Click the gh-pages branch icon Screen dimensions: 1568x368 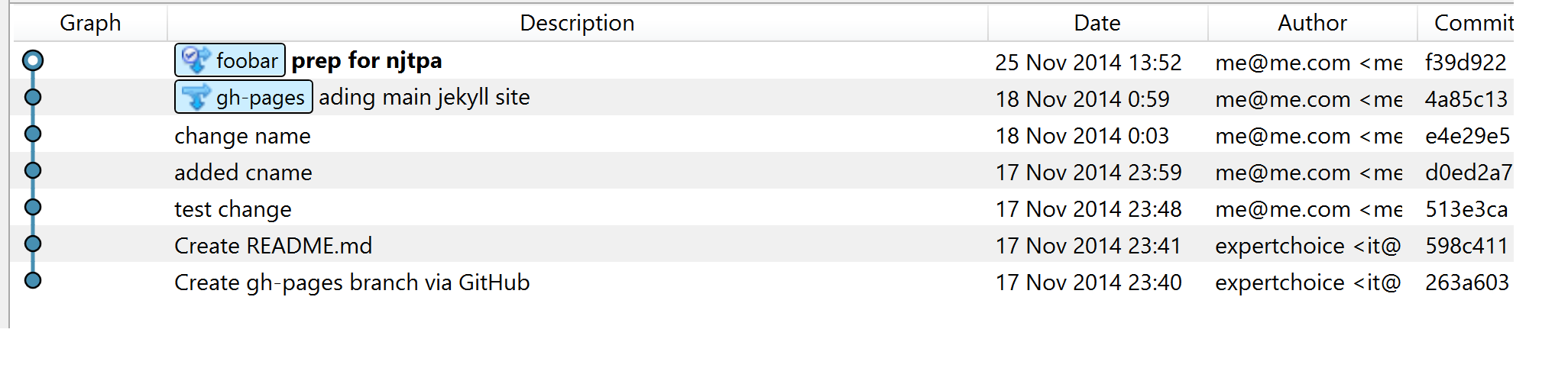[196, 97]
